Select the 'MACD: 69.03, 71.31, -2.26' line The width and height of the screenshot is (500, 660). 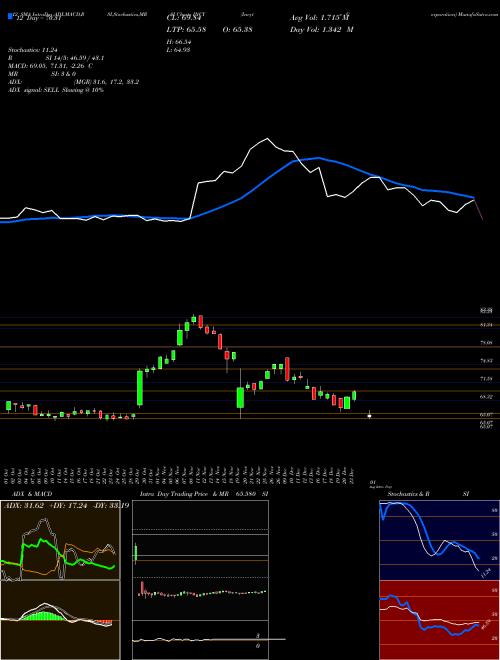click(x=51, y=66)
